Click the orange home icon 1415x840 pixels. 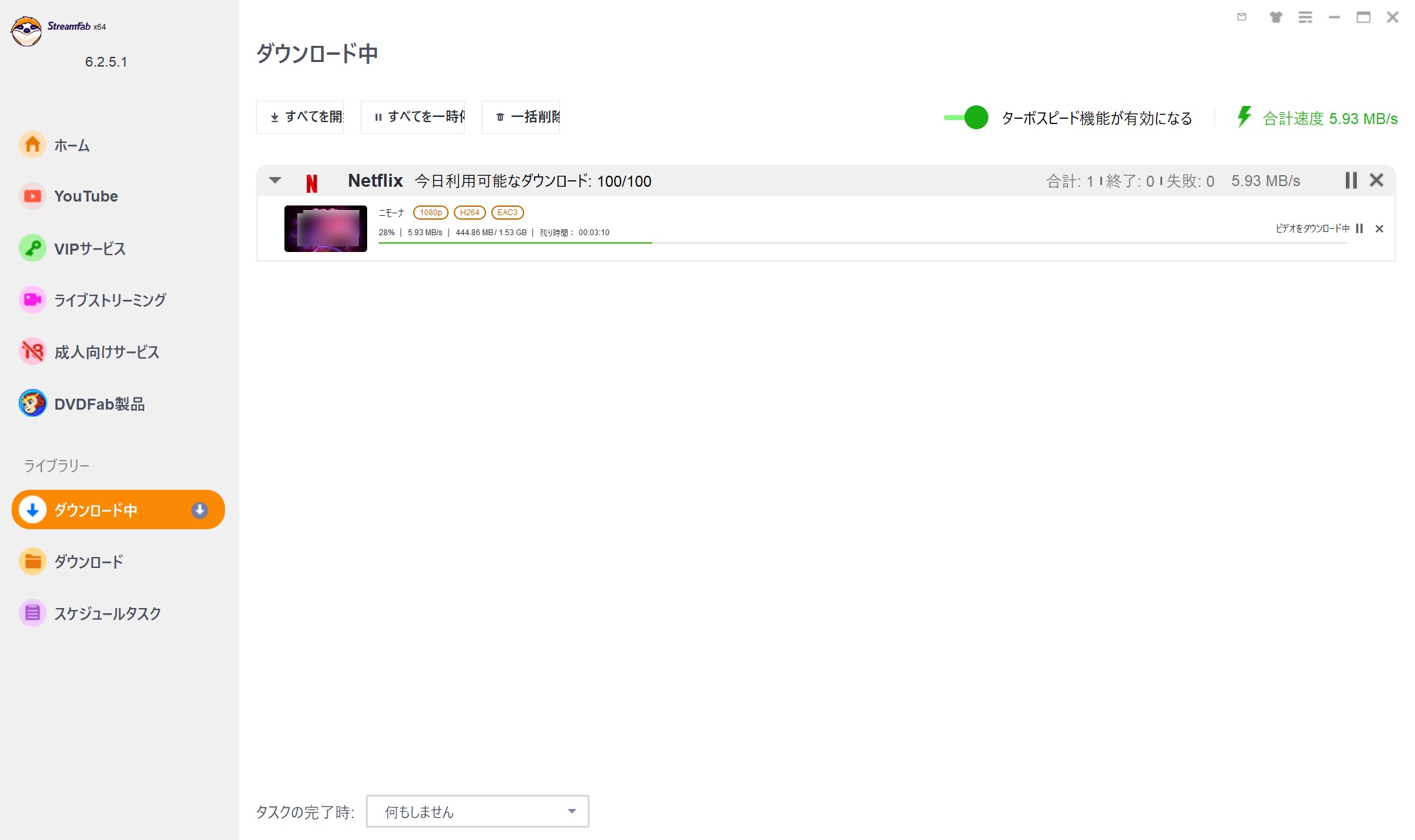(x=32, y=144)
